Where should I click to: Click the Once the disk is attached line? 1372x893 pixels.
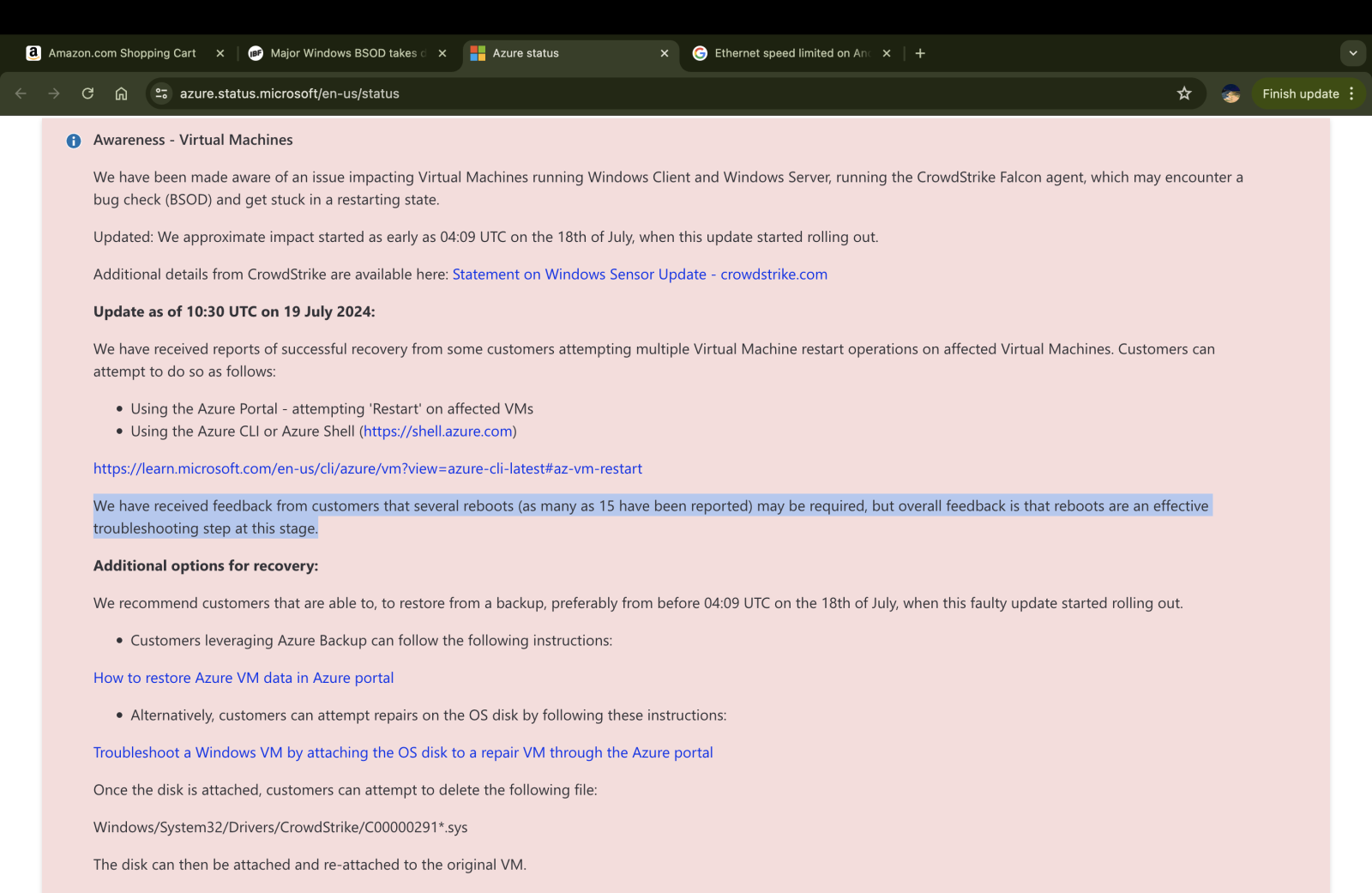point(346,790)
